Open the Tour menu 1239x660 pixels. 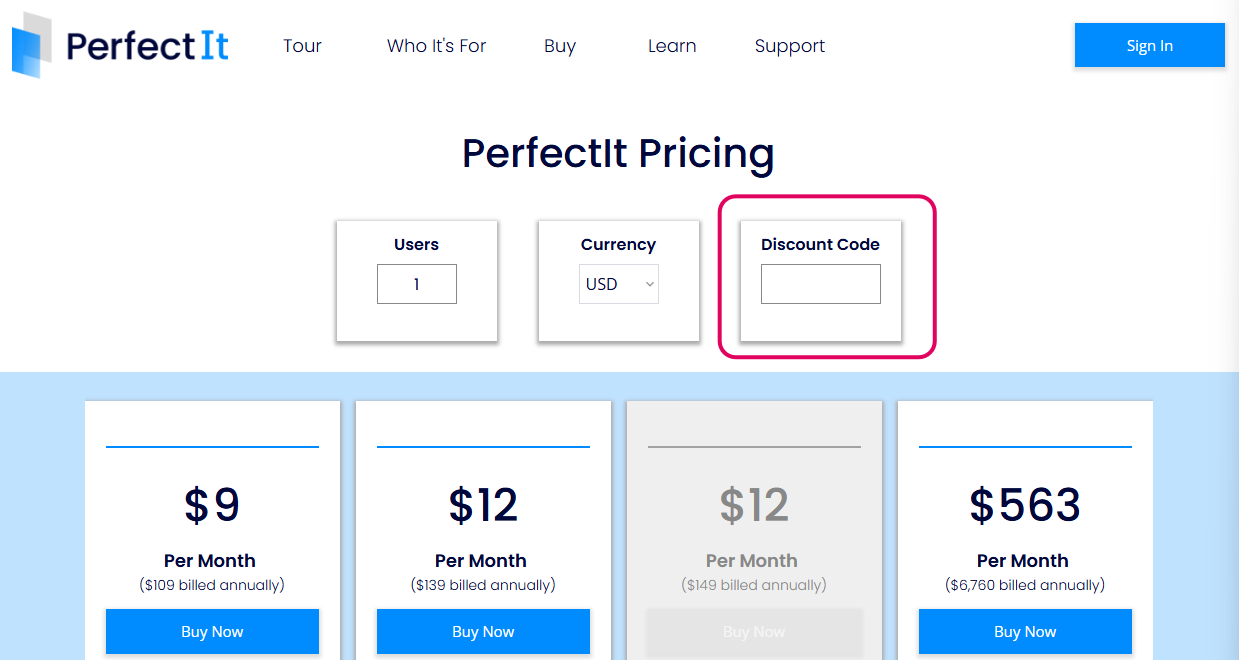click(x=302, y=46)
